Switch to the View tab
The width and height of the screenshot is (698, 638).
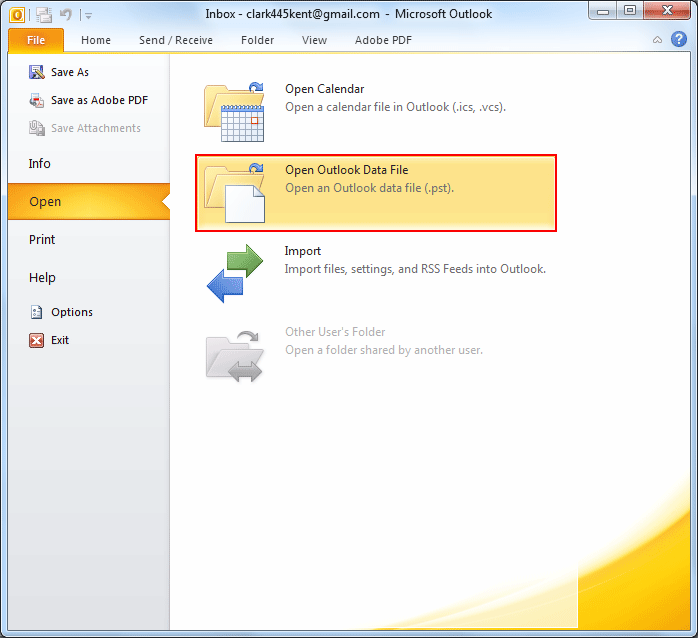click(314, 40)
